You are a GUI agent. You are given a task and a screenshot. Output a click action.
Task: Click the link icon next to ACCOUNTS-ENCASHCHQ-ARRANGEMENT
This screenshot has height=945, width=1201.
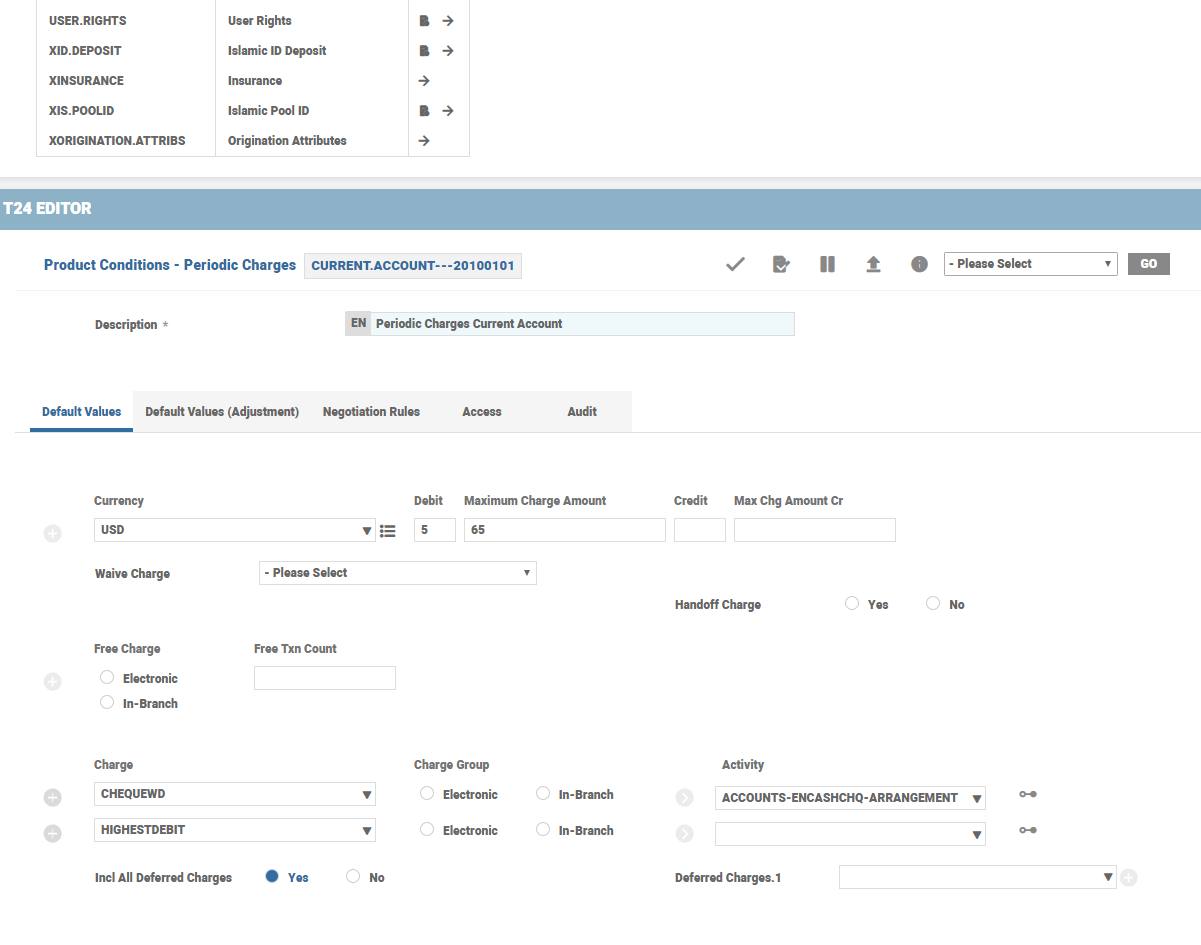pos(1027,795)
